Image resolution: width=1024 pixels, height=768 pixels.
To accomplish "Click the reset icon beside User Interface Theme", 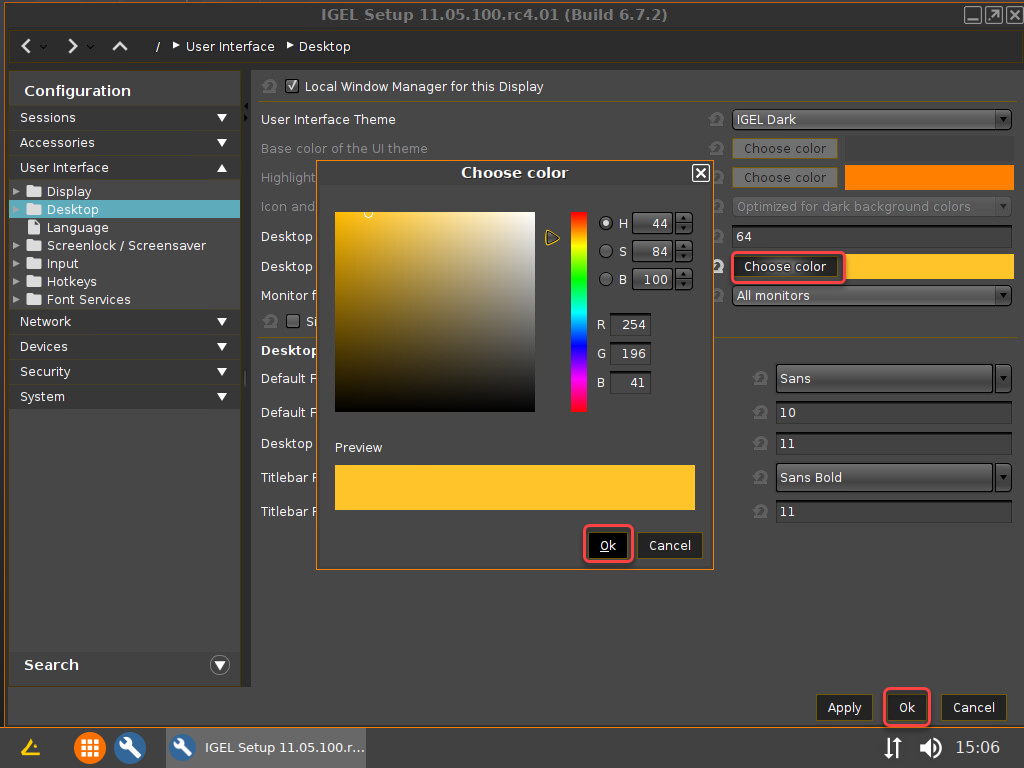I will (716, 119).
